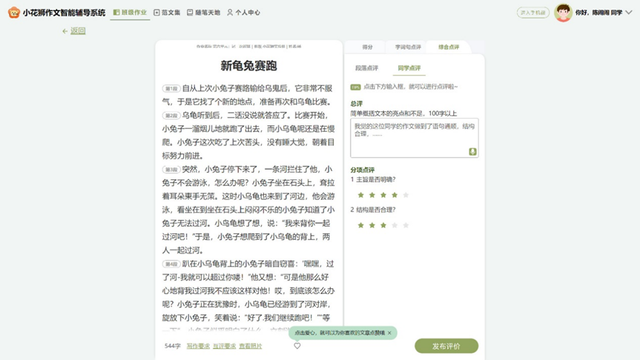Click the 第3段 paragraph tag
Screen dimensions: 640x360
pos(171,169)
